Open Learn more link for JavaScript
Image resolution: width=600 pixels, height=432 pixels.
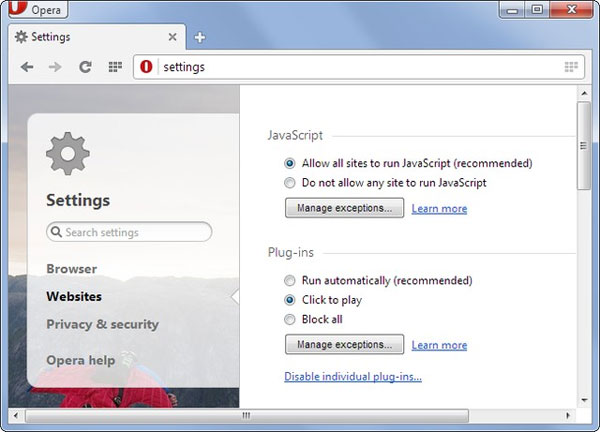coord(439,209)
